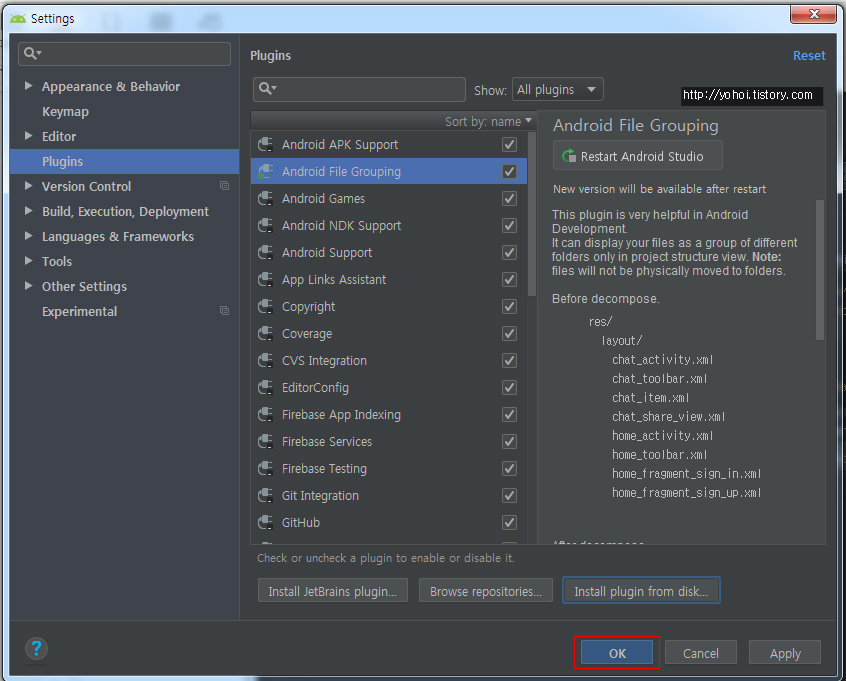This screenshot has height=681, width=846.
Task: Uncheck the Android File Grouping plugin
Action: (509, 172)
